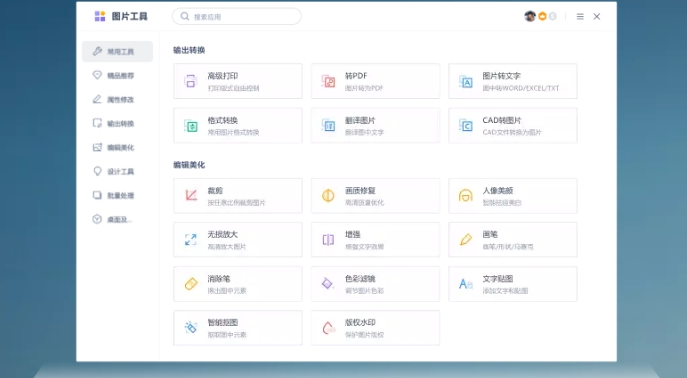Viewport: 687px width, 378px height.
Task: Open the 高级打印 printer icon tool
Action: click(x=191, y=81)
